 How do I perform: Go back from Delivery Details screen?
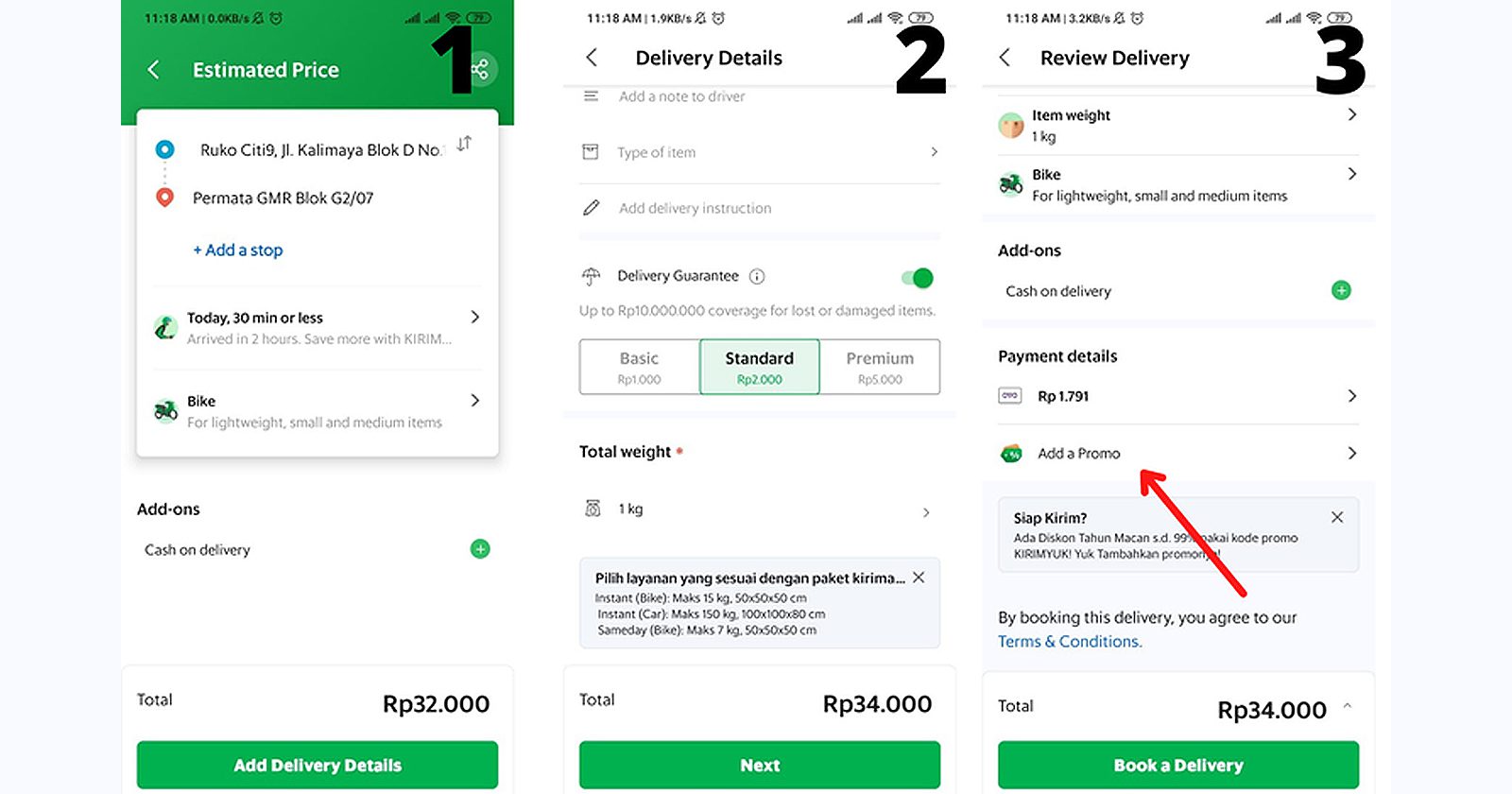coord(592,58)
